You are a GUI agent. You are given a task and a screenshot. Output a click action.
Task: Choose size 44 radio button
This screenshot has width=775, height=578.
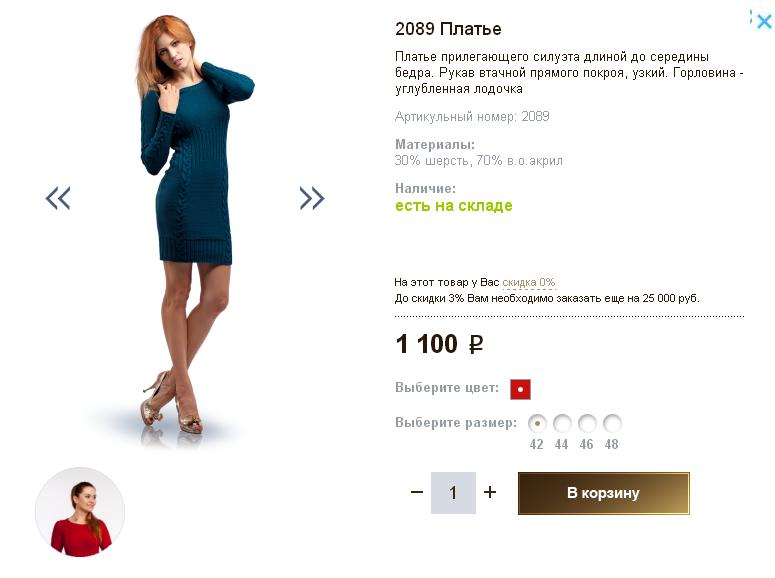tap(562, 423)
